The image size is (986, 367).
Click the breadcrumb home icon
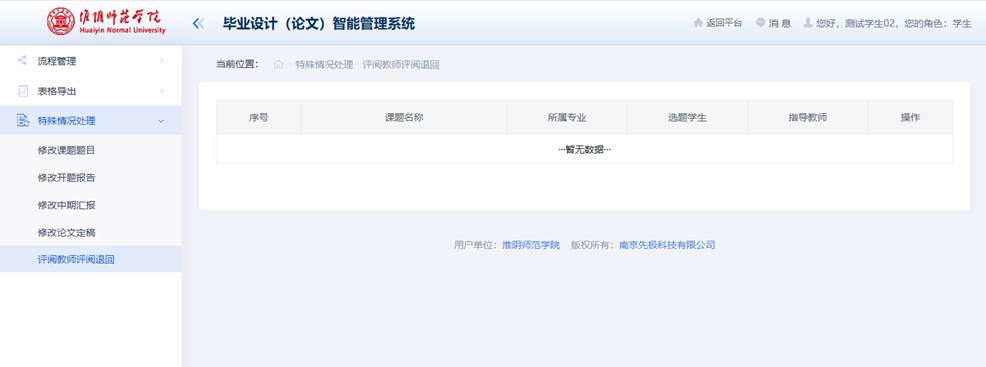279,65
